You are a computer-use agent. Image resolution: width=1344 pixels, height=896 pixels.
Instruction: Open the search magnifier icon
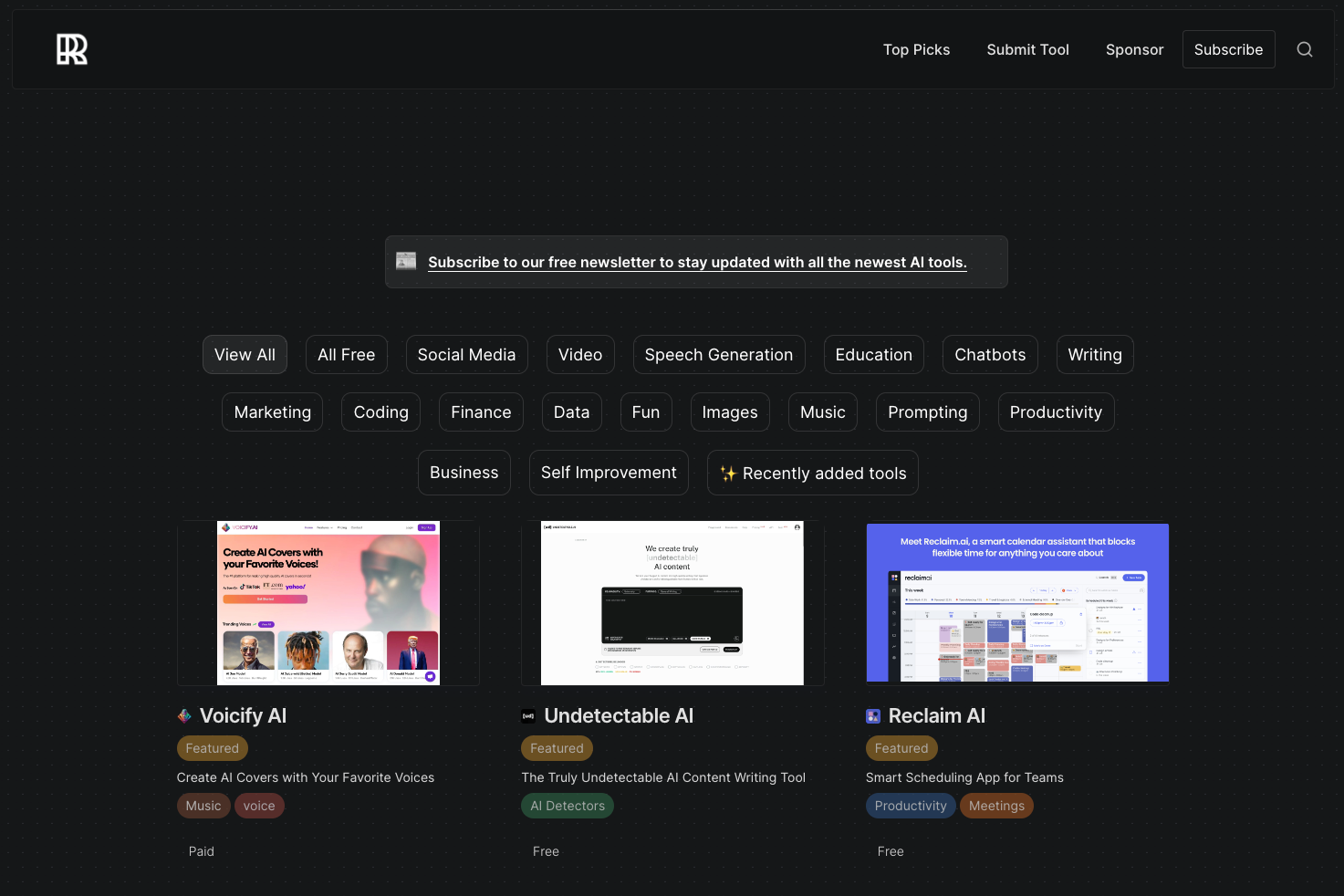[x=1305, y=49]
